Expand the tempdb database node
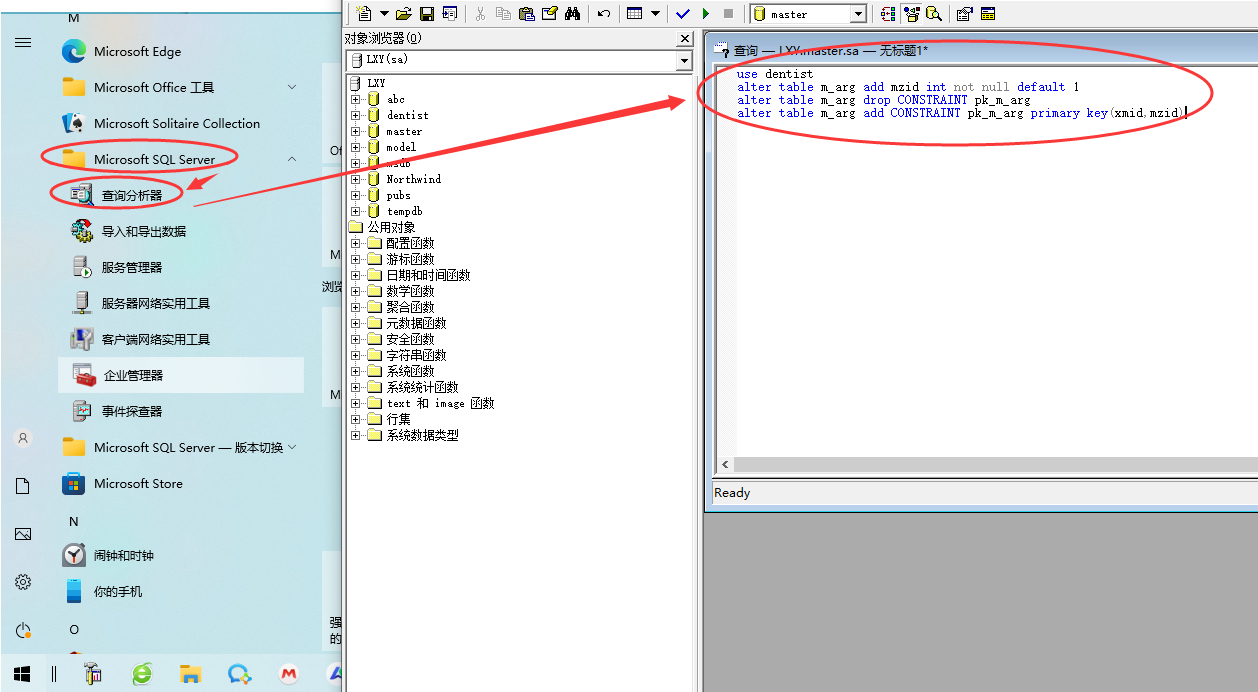The image size is (1258, 692). point(355,211)
